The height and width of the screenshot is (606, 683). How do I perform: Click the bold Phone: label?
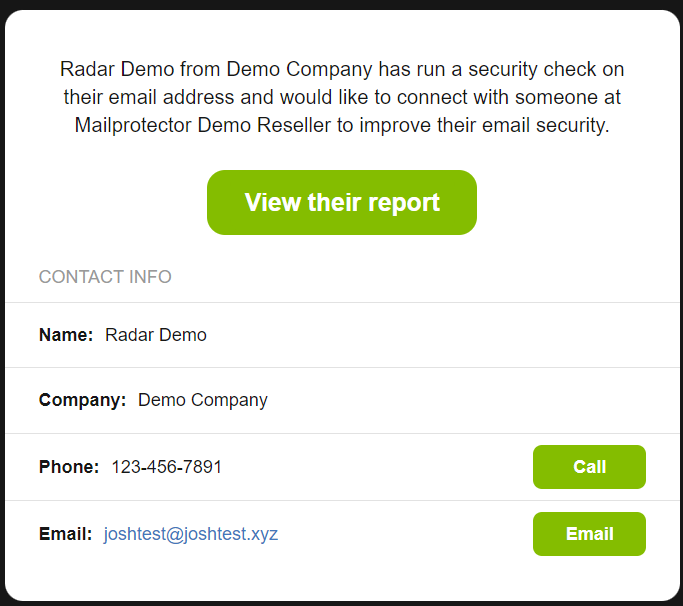point(69,467)
